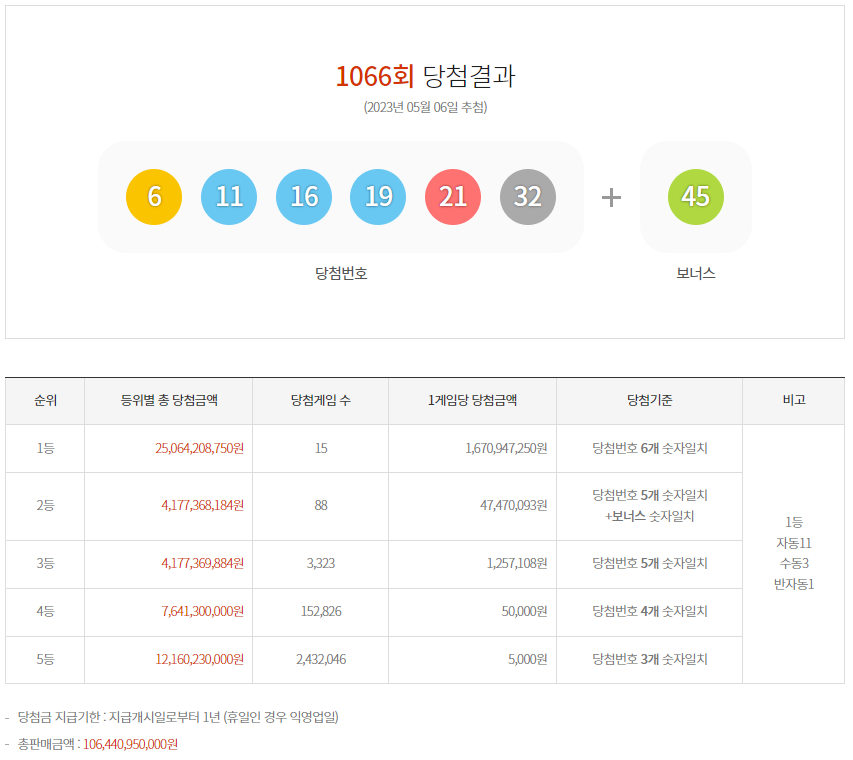
Task: Click the 2등 rank cell
Action: [x=45, y=505]
